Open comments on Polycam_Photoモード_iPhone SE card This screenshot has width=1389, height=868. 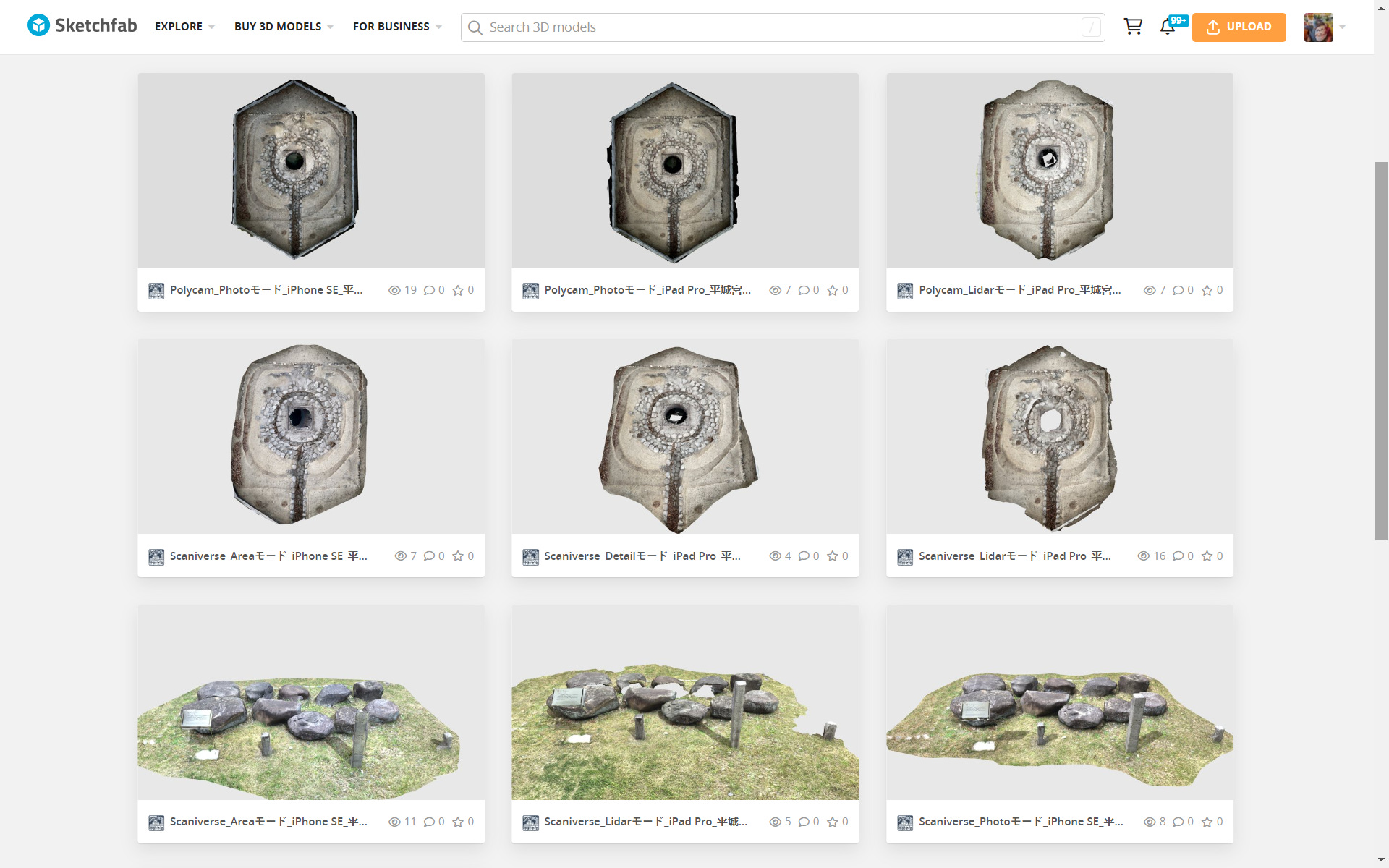429,290
